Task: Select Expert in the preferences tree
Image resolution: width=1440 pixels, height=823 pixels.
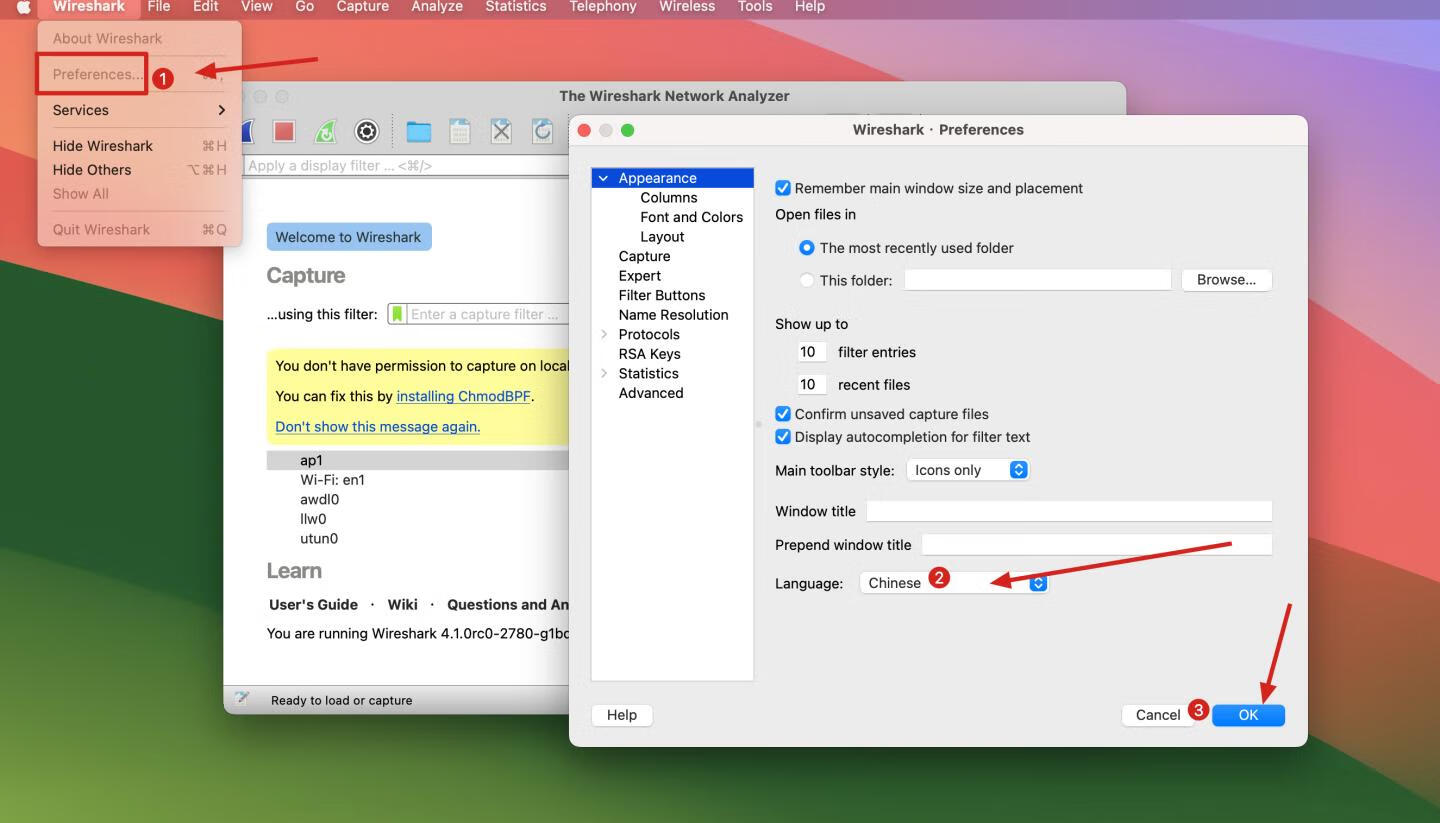Action: pos(639,276)
